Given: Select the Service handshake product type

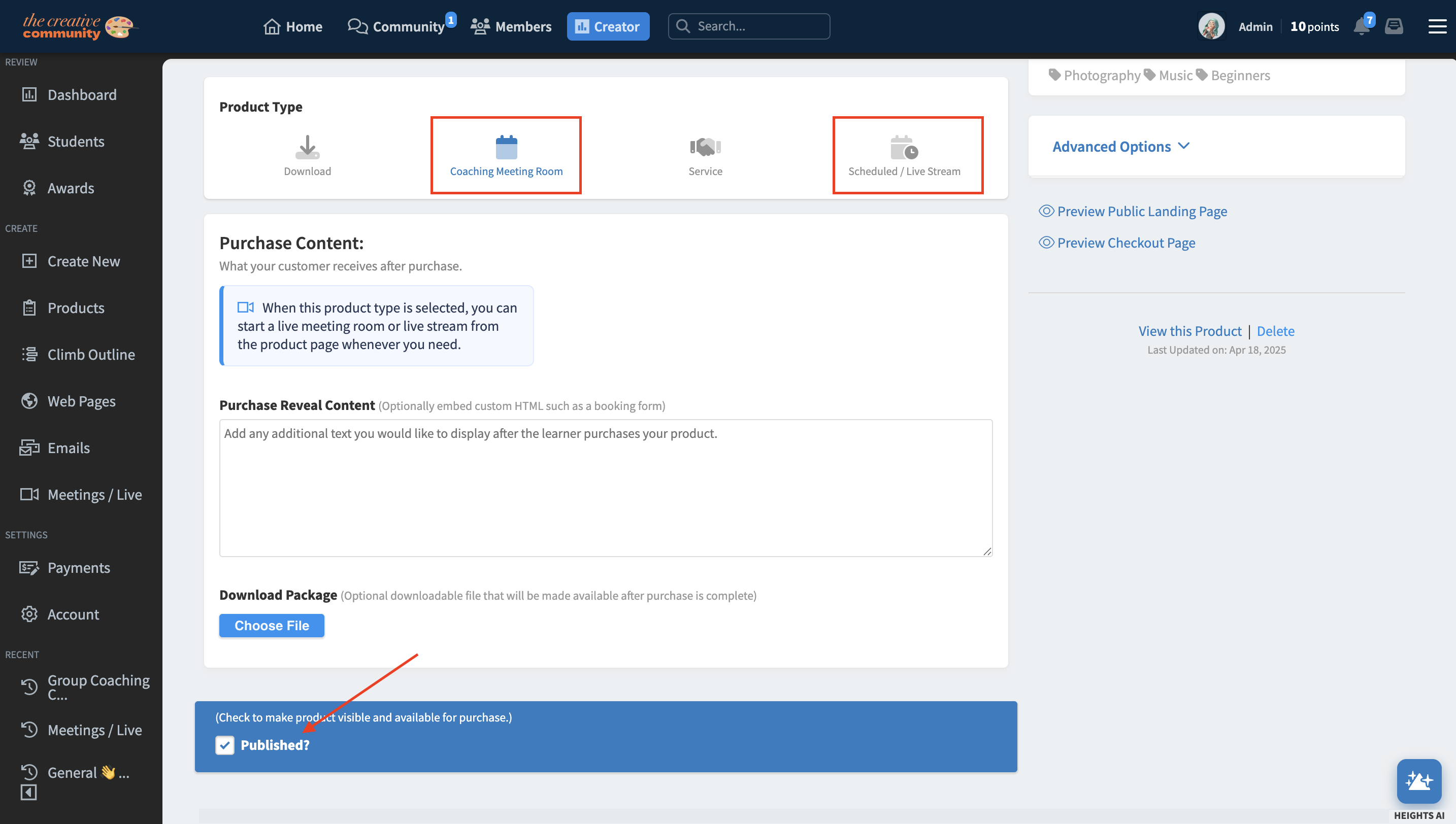Looking at the screenshot, I should [x=705, y=147].
